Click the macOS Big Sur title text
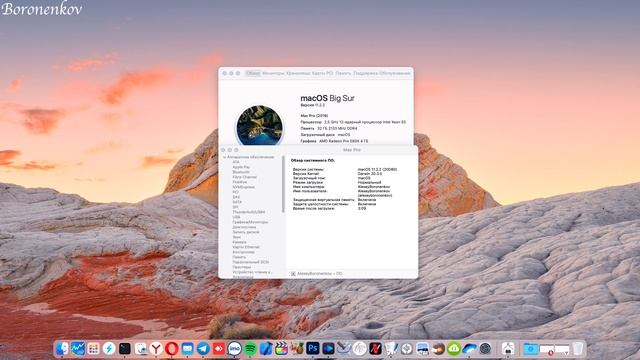The width and height of the screenshot is (640, 360). (x=327, y=98)
